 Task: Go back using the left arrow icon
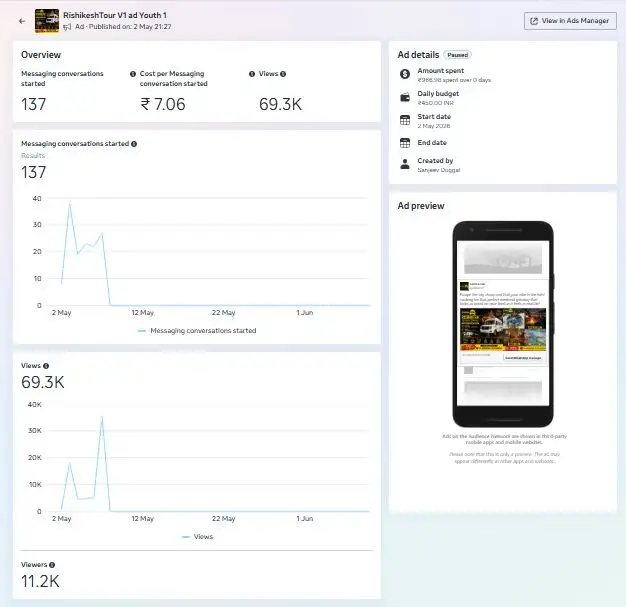click(22, 21)
